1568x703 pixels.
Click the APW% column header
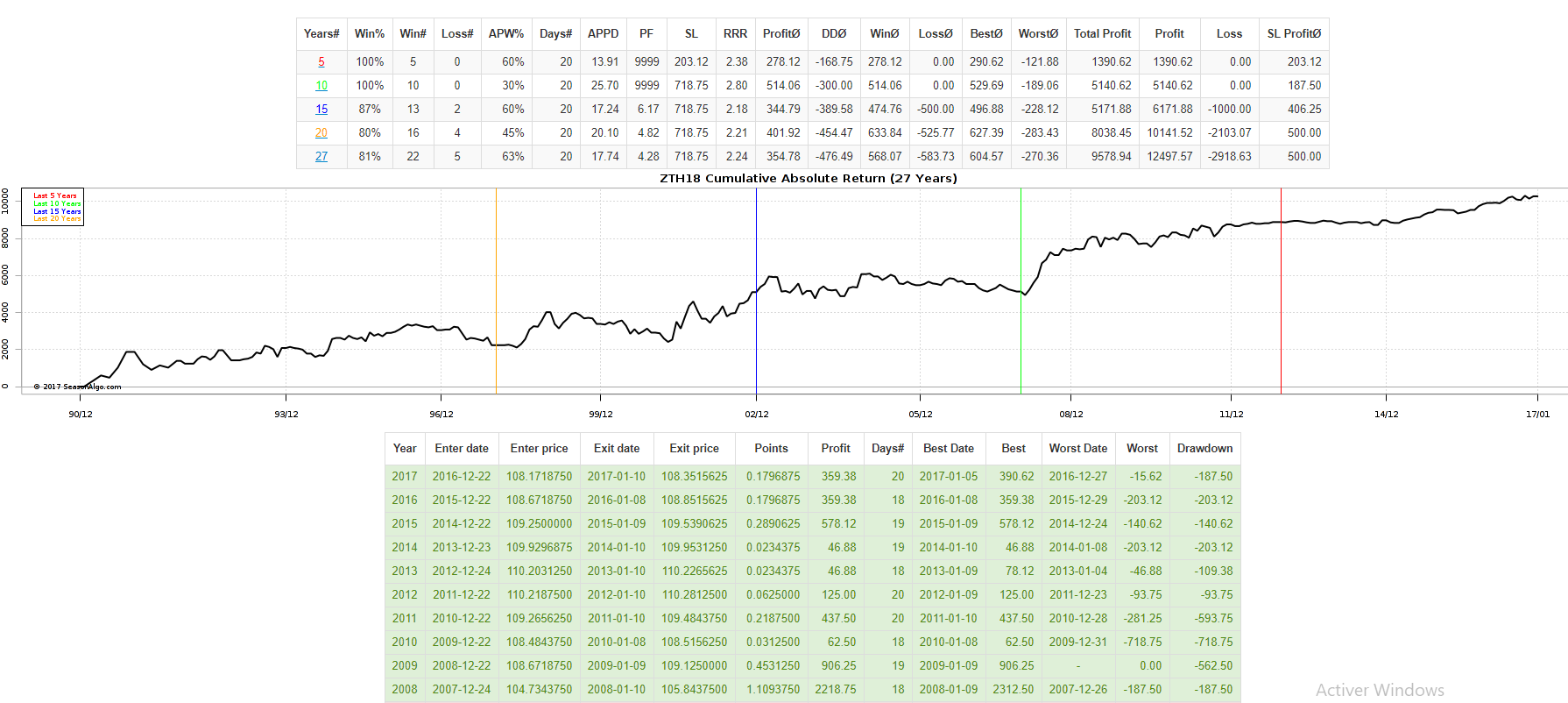click(x=506, y=34)
